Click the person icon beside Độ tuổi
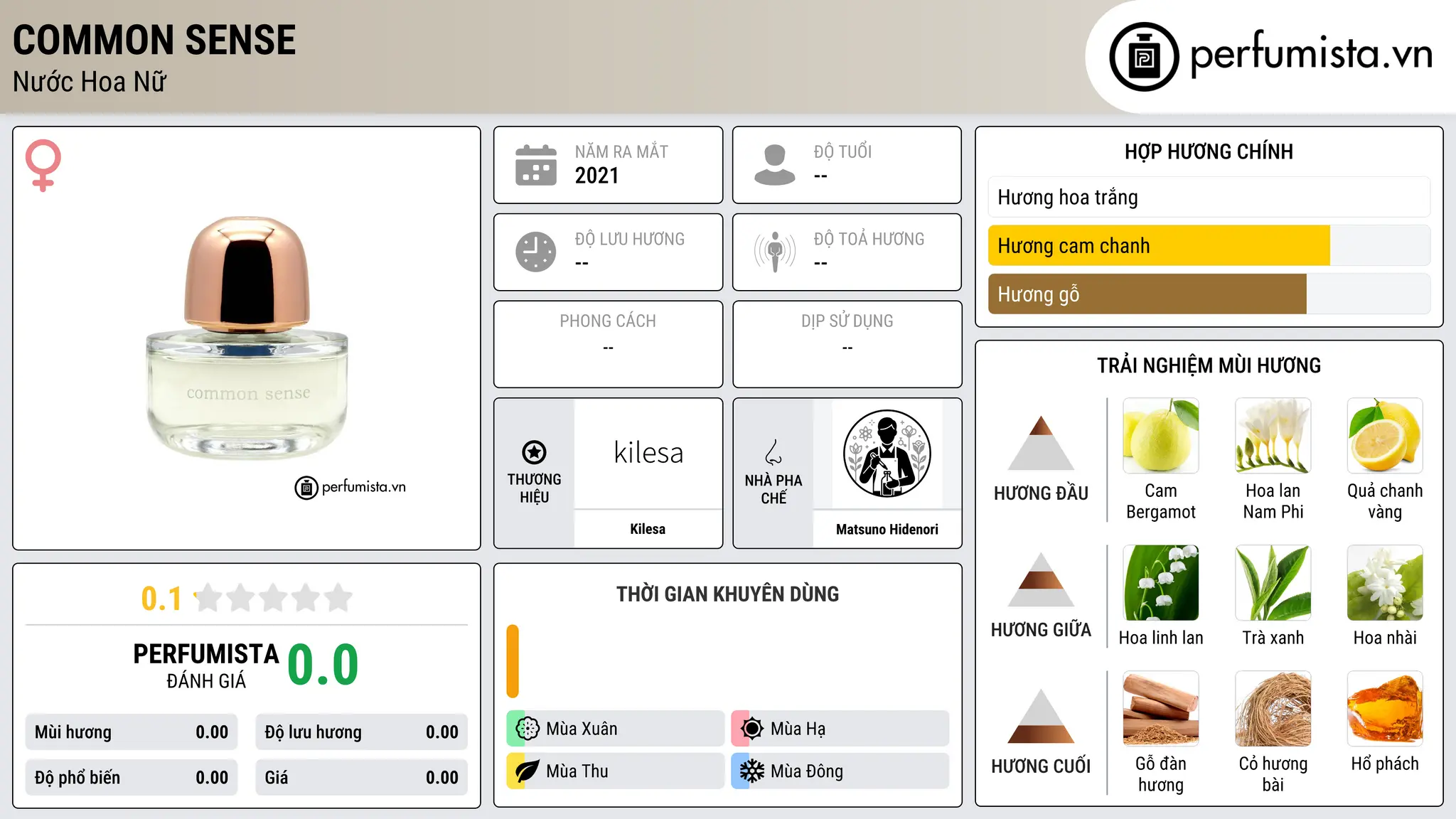This screenshot has height=819, width=1456. click(x=774, y=165)
